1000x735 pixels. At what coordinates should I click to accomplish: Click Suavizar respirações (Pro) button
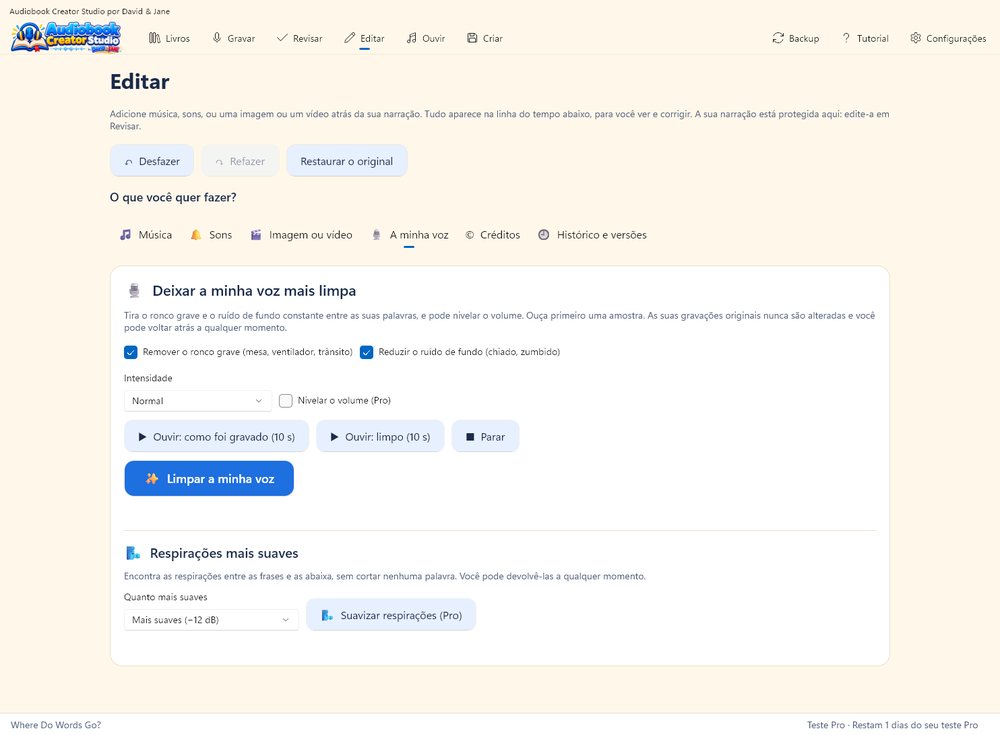tap(391, 615)
